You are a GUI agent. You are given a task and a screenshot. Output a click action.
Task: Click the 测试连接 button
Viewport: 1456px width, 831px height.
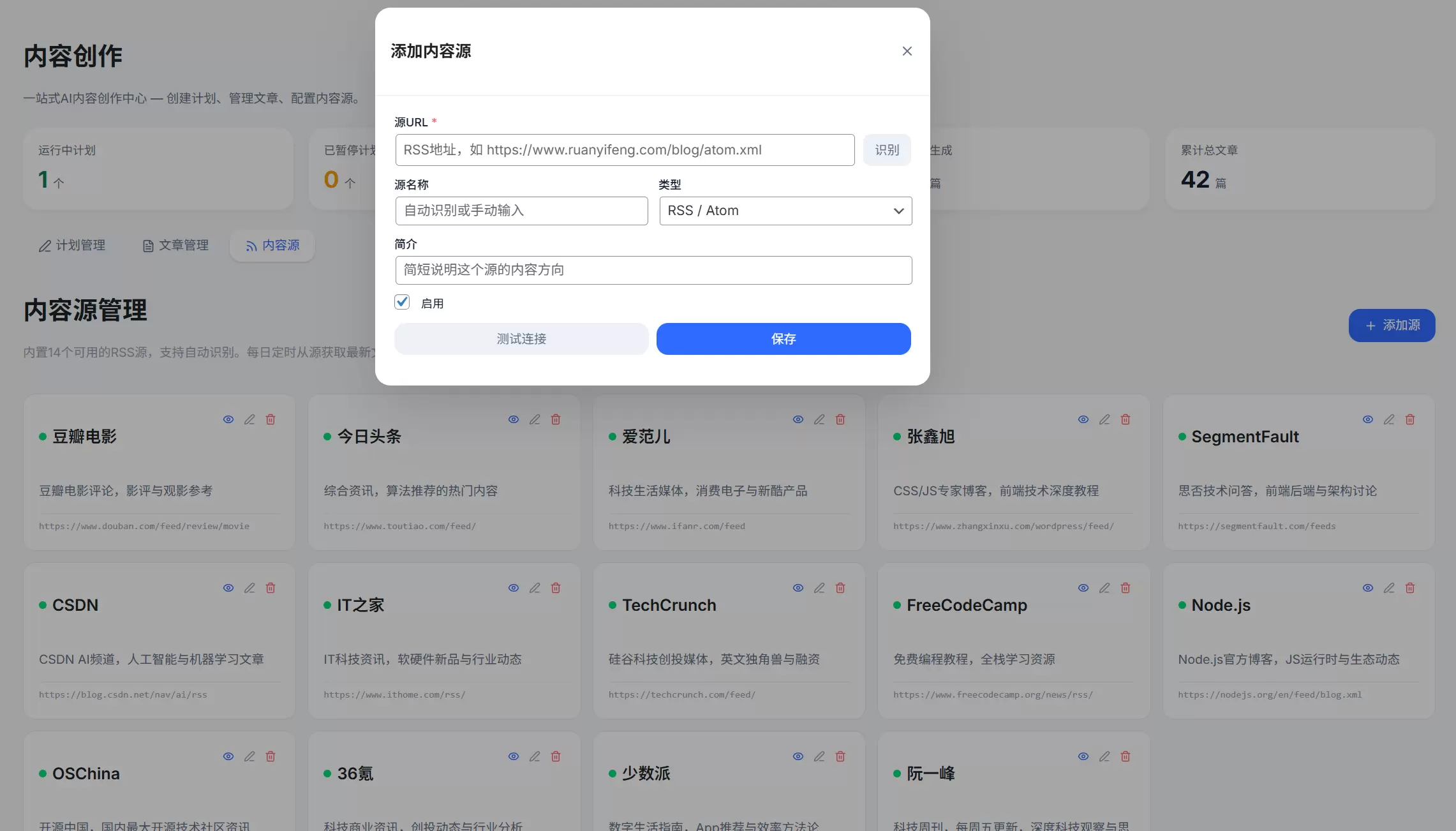click(521, 339)
